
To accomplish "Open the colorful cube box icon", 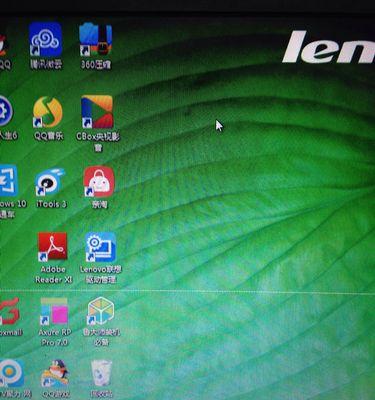I will 101,311.
